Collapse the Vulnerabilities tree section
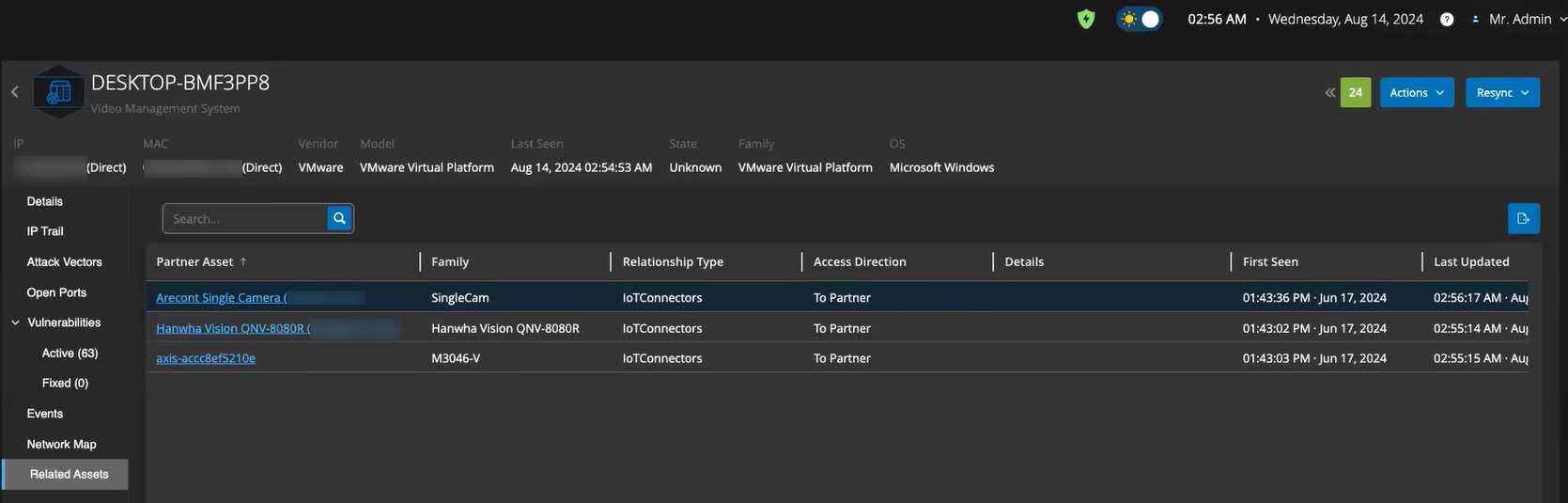 (16, 322)
